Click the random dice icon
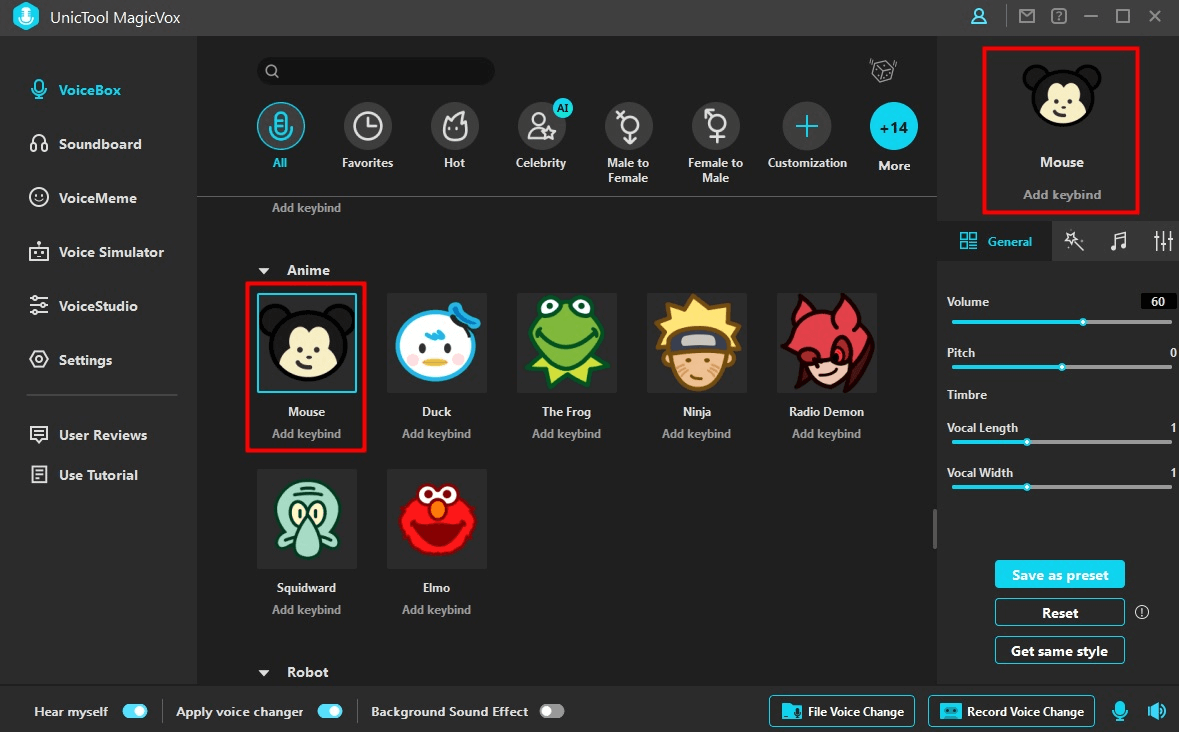The width and height of the screenshot is (1179, 732). pos(883,71)
